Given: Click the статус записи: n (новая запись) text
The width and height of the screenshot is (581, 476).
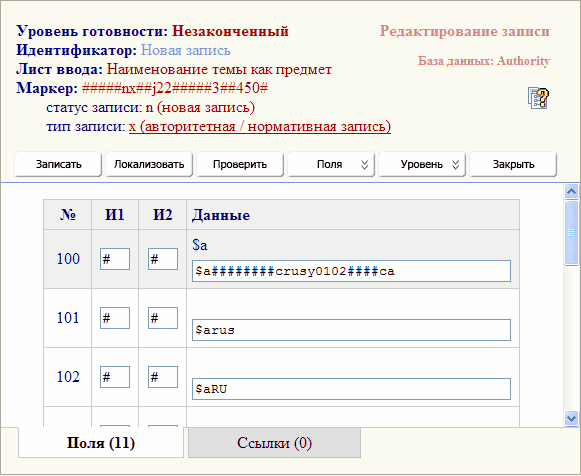Looking at the screenshot, I should 150,107.
